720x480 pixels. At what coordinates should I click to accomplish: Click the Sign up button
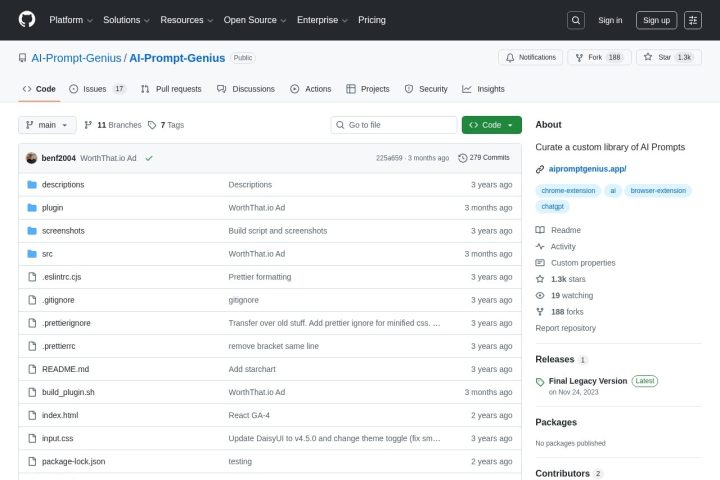pos(656,20)
